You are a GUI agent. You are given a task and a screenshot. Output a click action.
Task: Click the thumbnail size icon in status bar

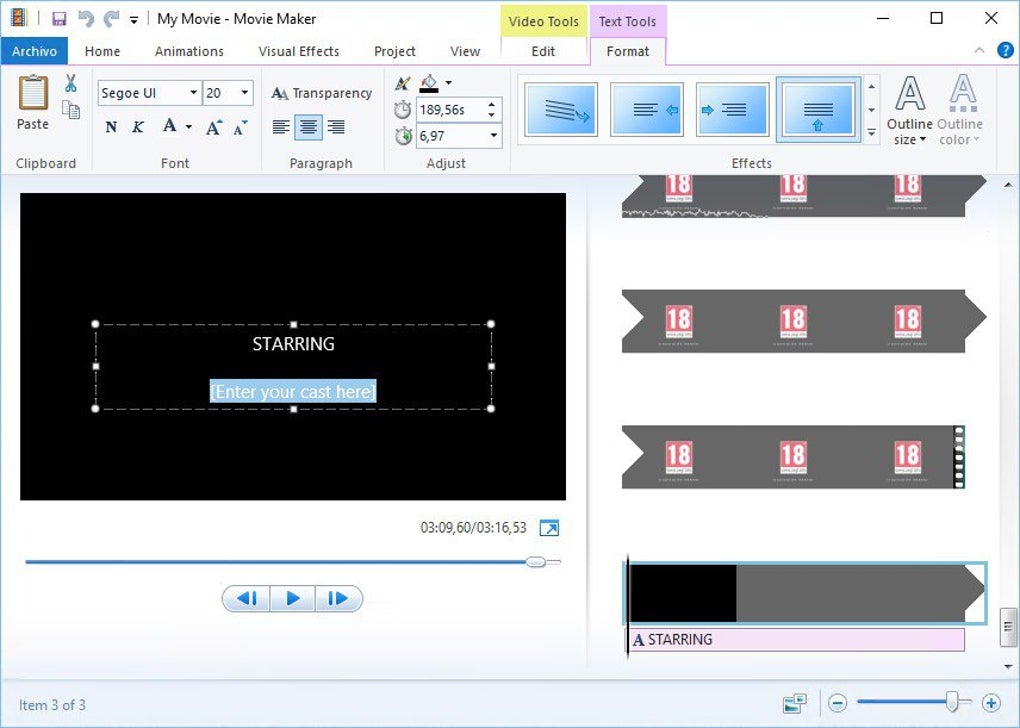click(x=794, y=703)
